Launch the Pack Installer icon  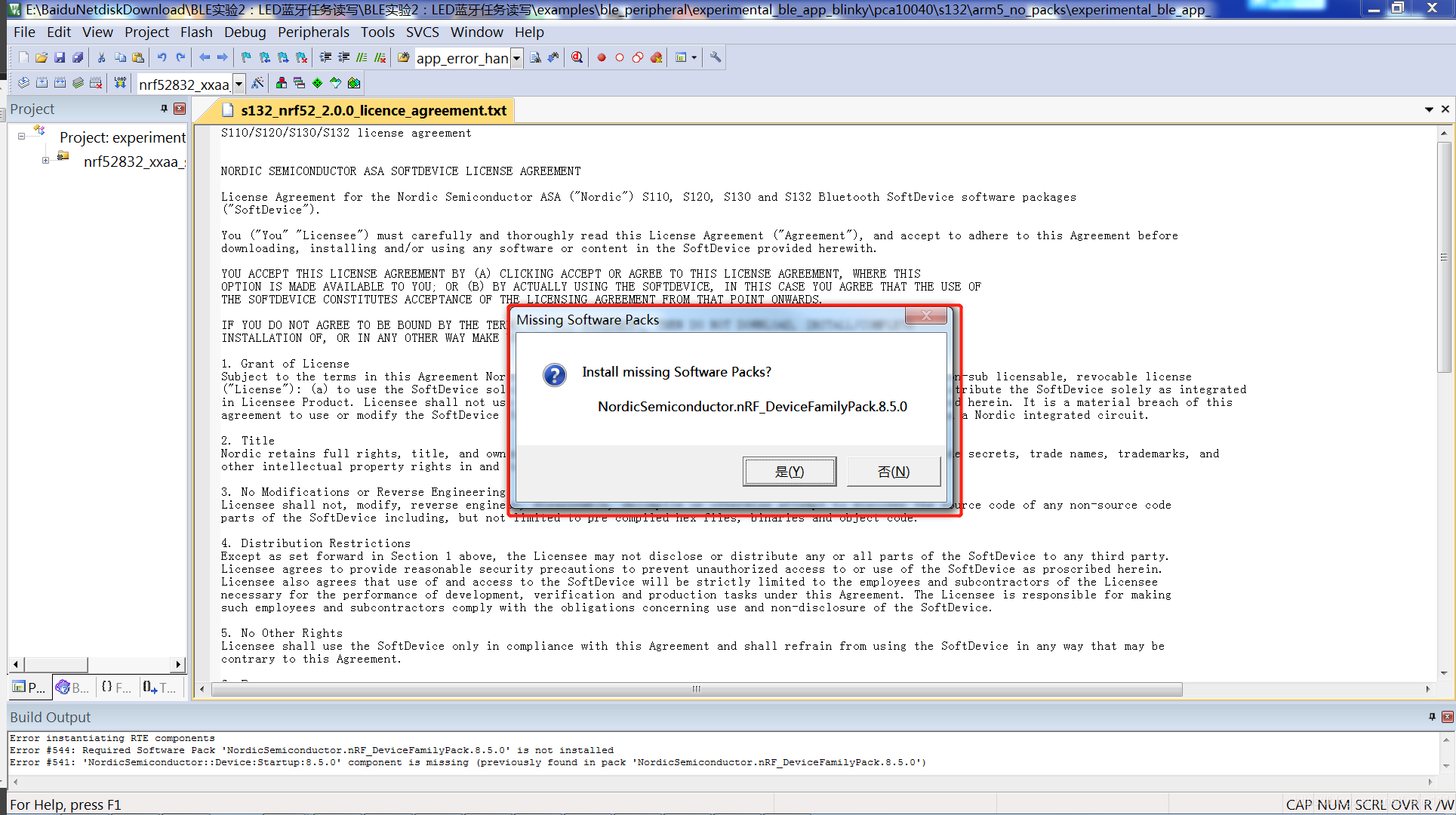354,83
